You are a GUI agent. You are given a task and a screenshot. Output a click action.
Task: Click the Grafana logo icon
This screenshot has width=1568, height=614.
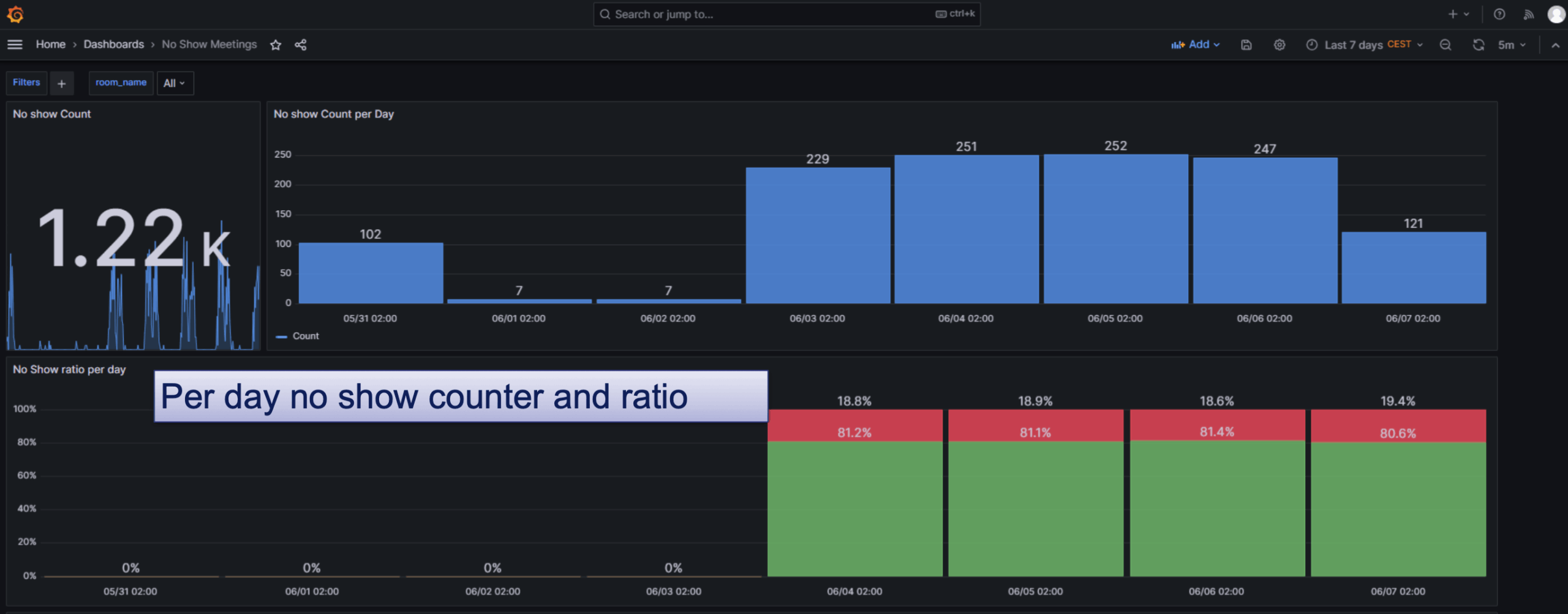point(15,14)
